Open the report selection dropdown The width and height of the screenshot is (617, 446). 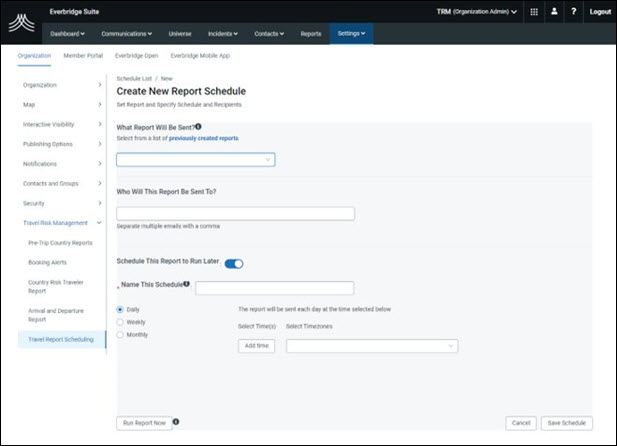coord(196,159)
